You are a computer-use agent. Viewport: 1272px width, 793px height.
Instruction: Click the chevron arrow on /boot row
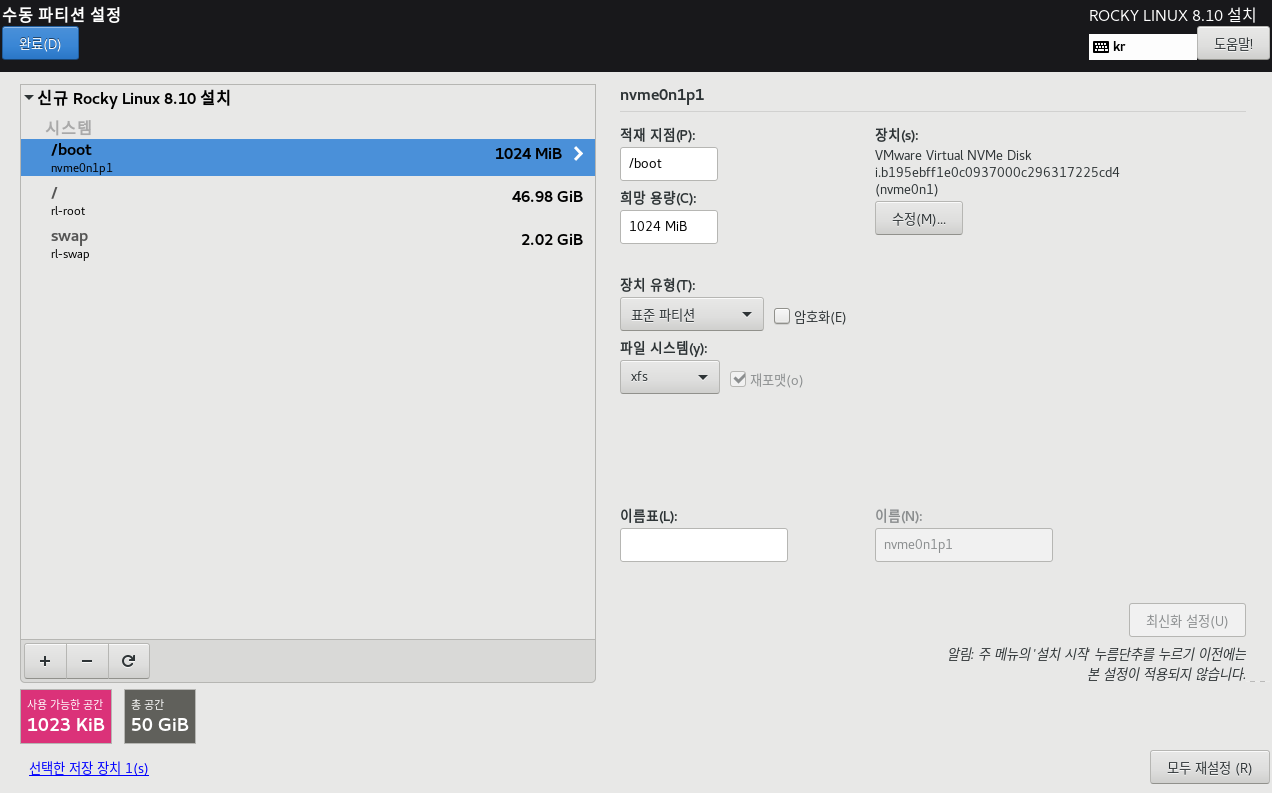pyautogui.click(x=578, y=154)
